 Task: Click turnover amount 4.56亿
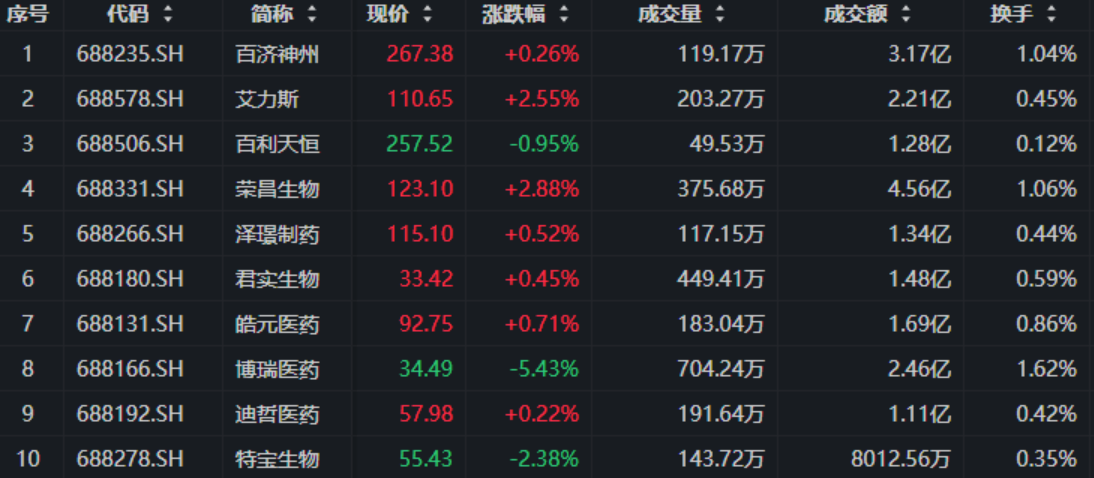click(919, 188)
